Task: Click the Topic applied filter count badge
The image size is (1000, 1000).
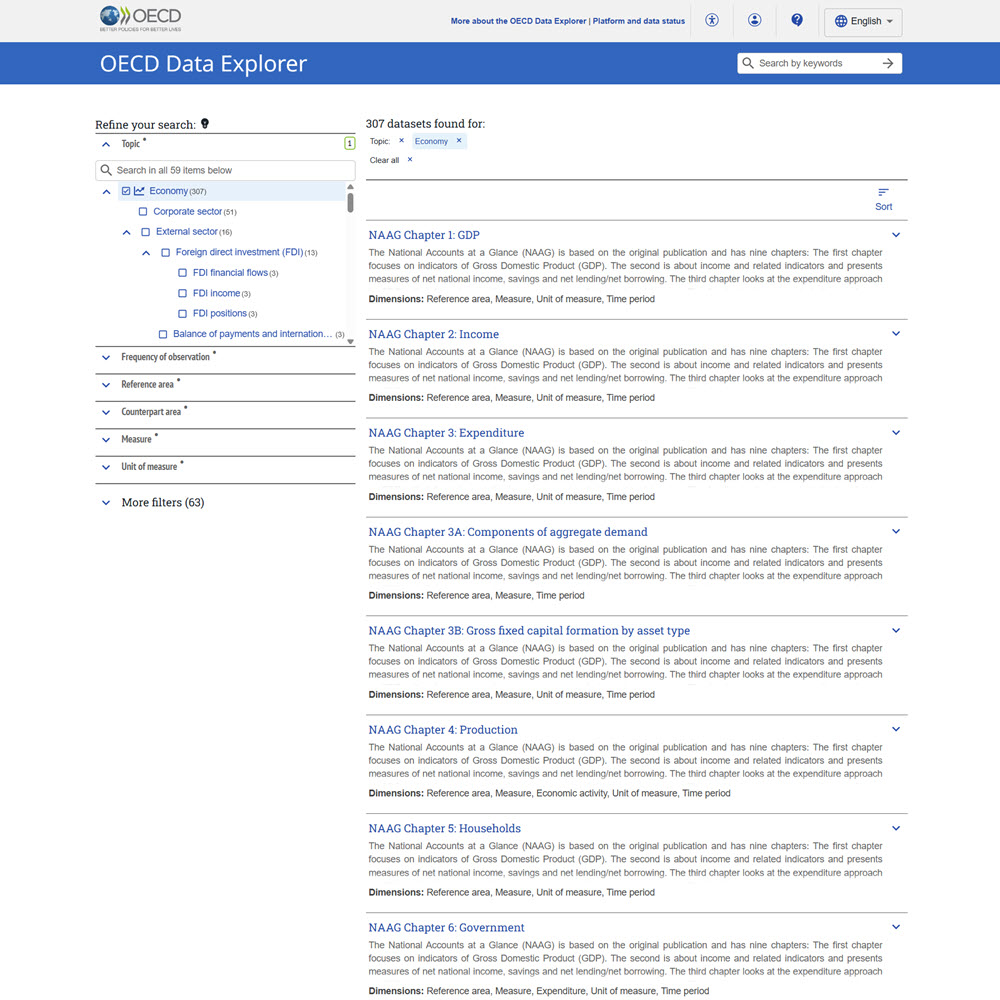Action: pyautogui.click(x=349, y=143)
